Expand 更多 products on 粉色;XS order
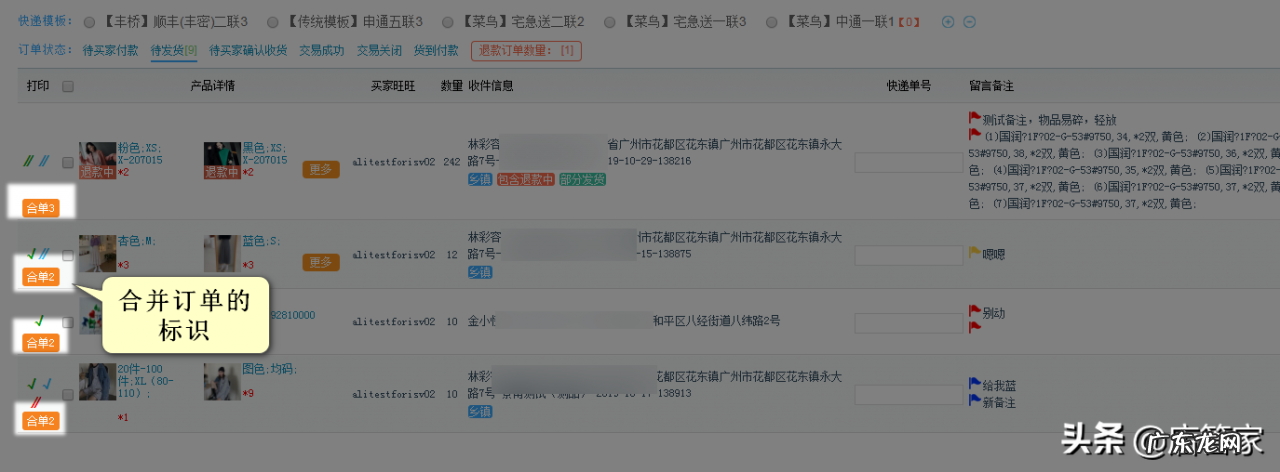 coord(321,169)
